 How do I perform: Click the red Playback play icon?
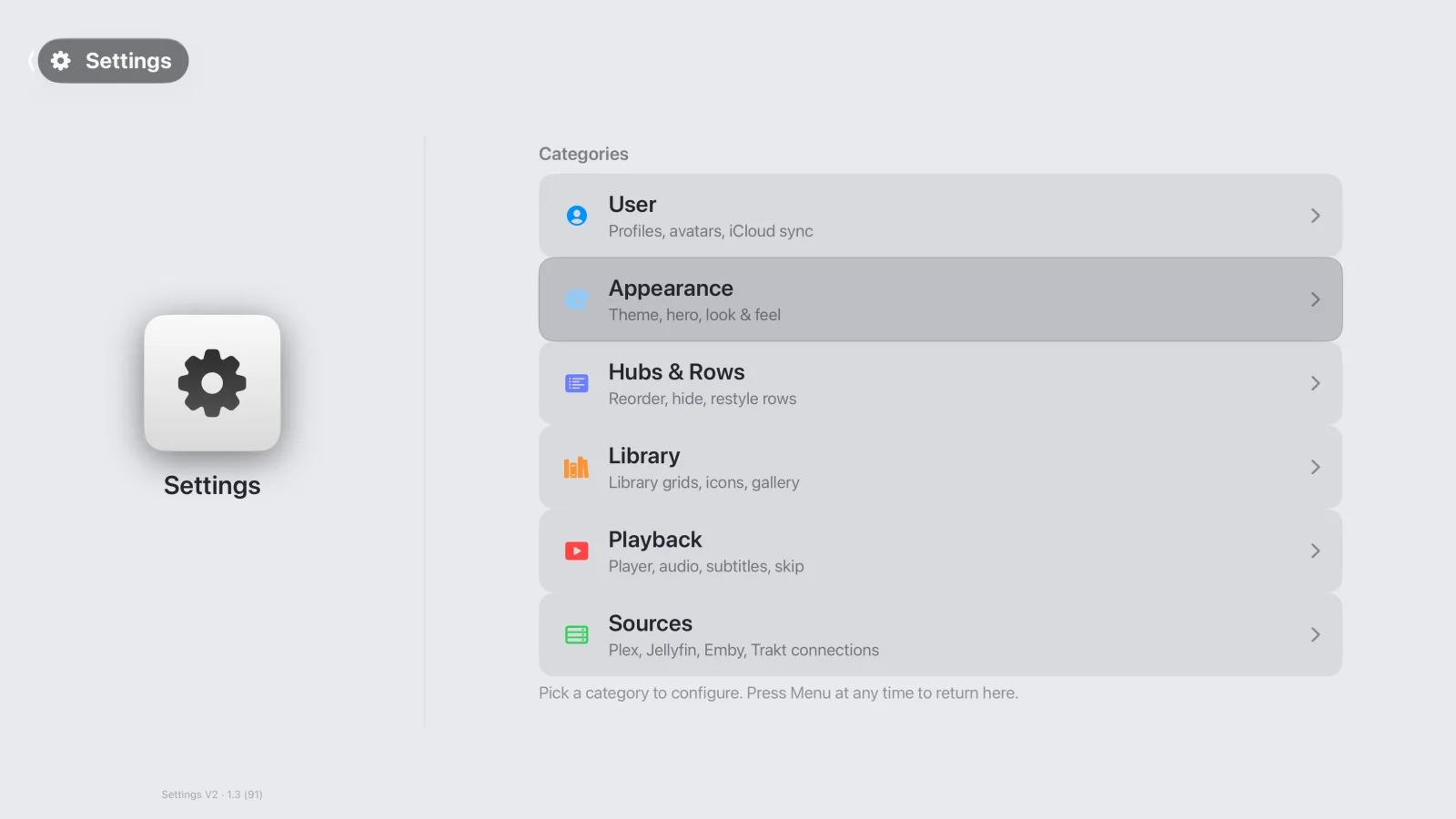point(577,551)
